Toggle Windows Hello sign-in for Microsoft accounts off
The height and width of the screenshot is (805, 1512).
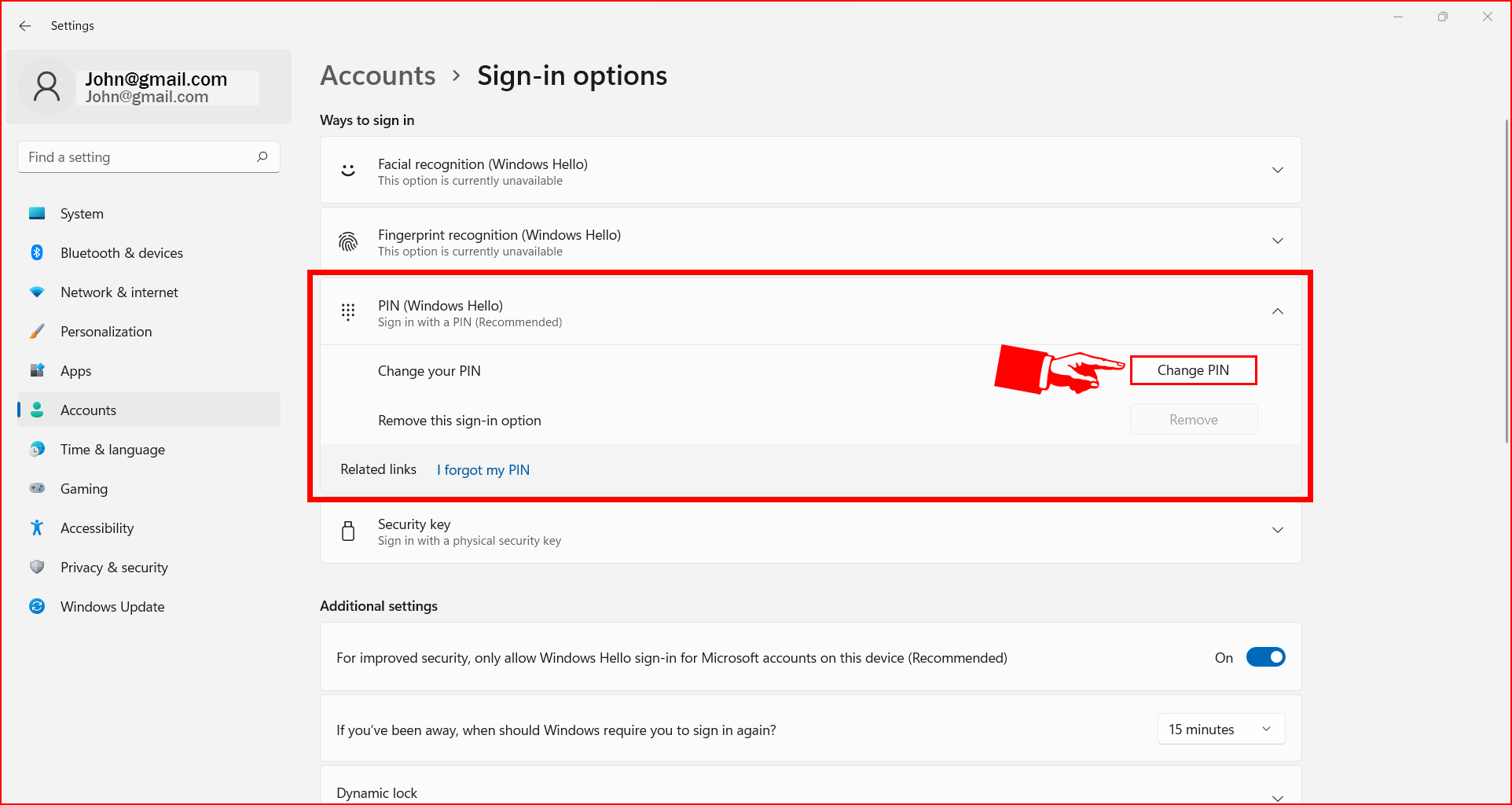tap(1265, 656)
